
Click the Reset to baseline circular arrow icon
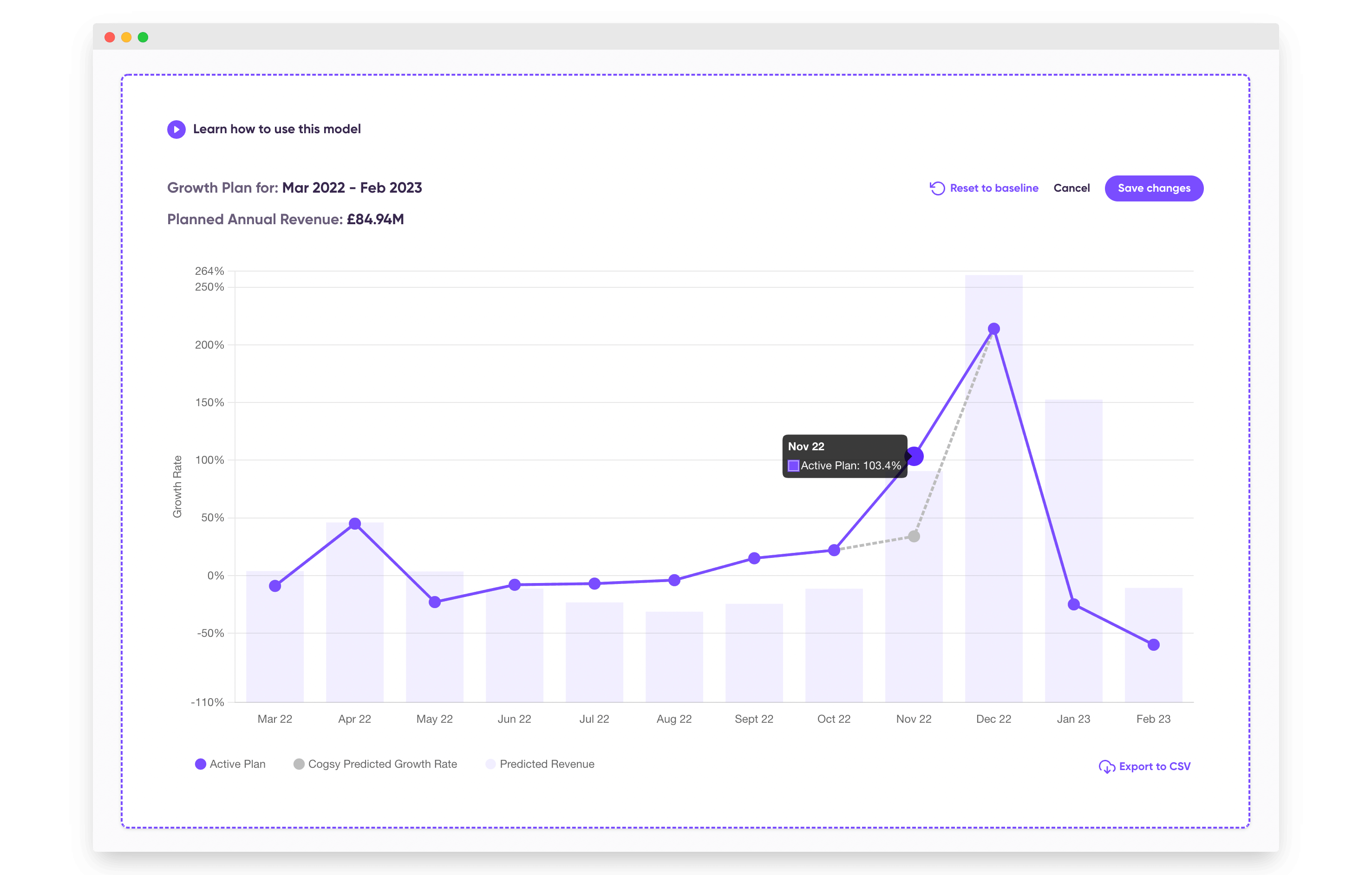click(x=937, y=188)
